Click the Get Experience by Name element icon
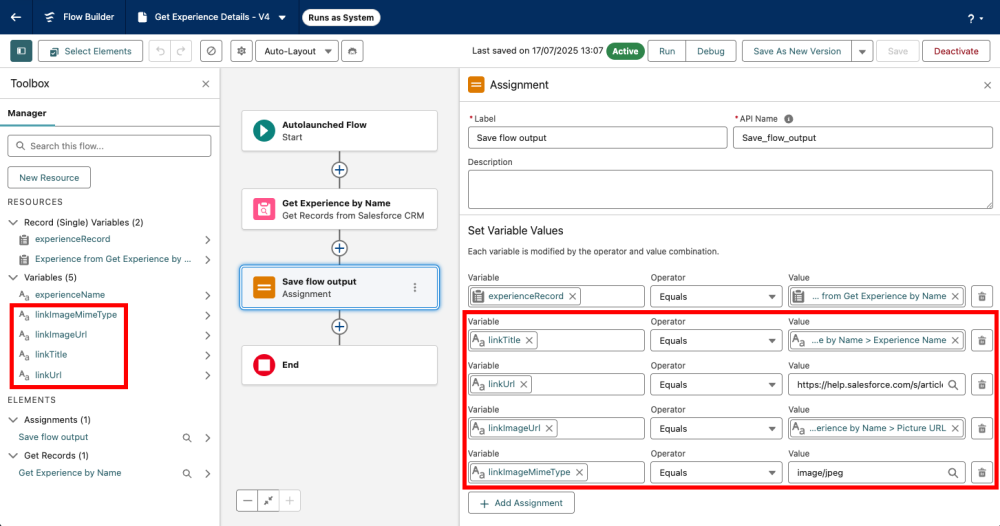This screenshot has height=526, width=1000. pyautogui.click(x=264, y=208)
